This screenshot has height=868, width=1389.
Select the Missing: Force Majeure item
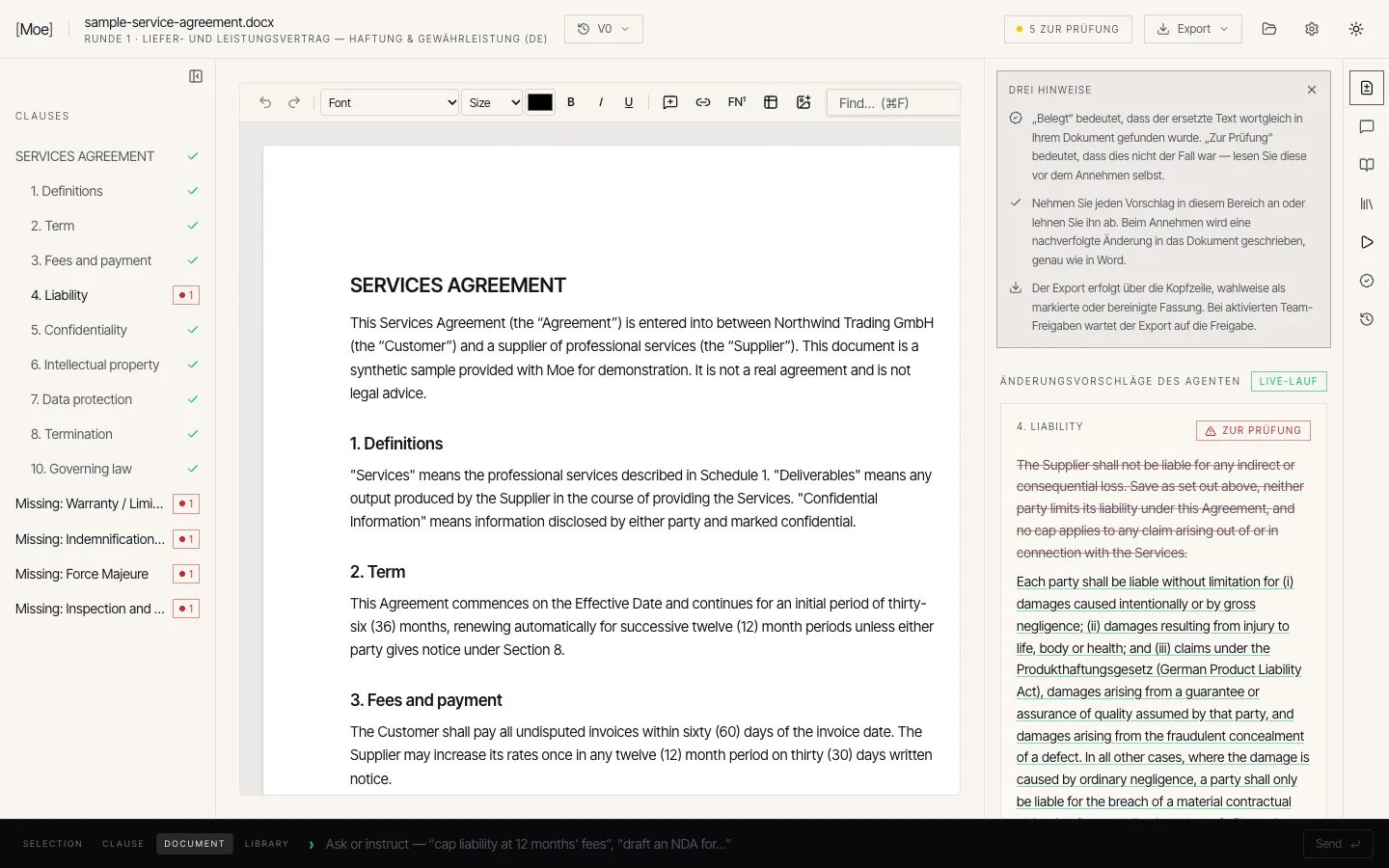(x=107, y=574)
